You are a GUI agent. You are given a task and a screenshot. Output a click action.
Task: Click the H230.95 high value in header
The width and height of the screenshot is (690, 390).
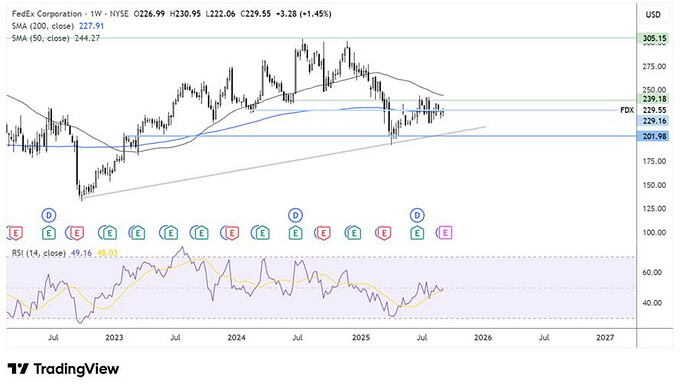pos(185,14)
